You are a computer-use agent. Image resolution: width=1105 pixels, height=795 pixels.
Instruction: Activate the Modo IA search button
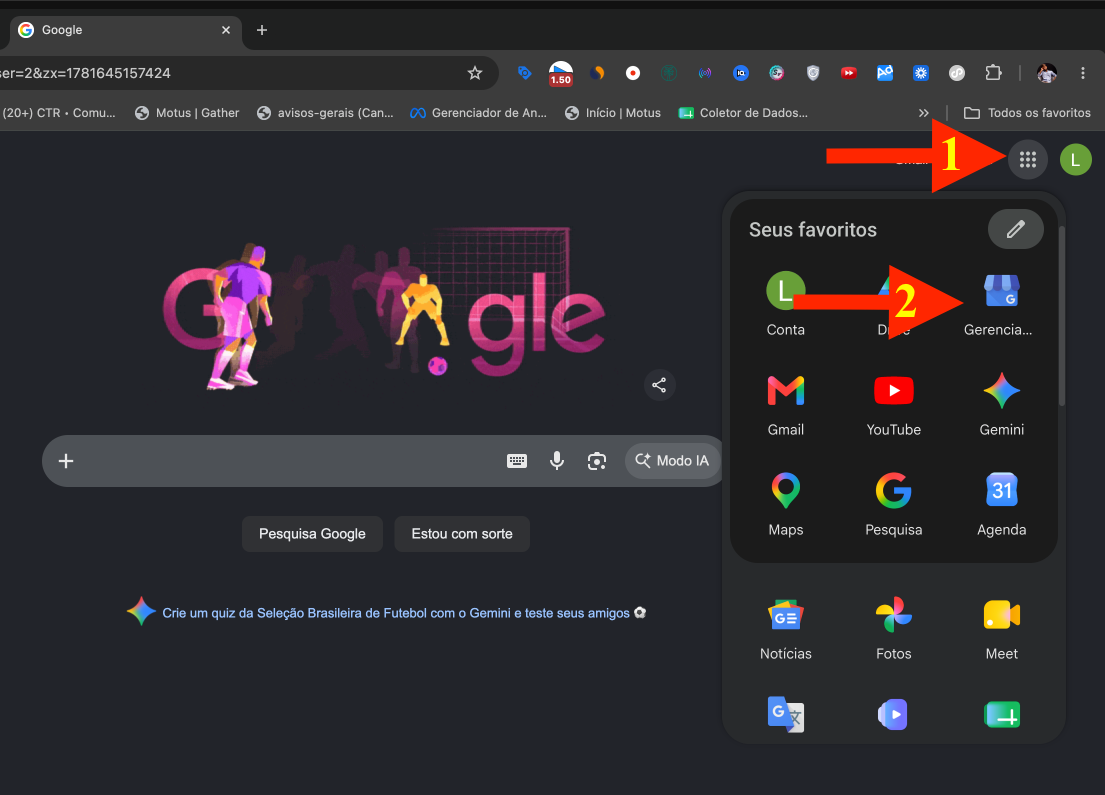point(672,461)
